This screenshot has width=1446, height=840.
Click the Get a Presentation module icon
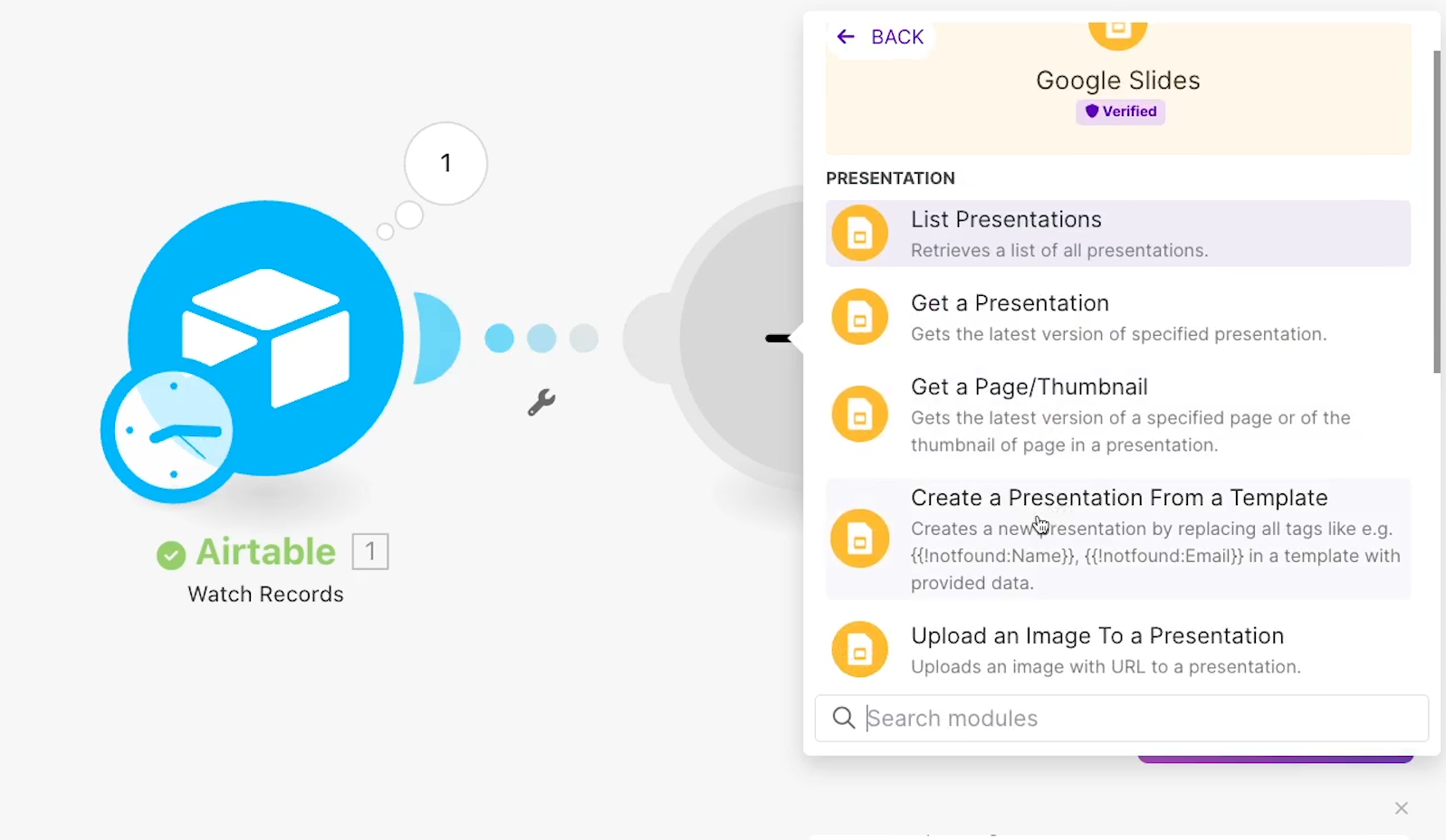click(859, 317)
